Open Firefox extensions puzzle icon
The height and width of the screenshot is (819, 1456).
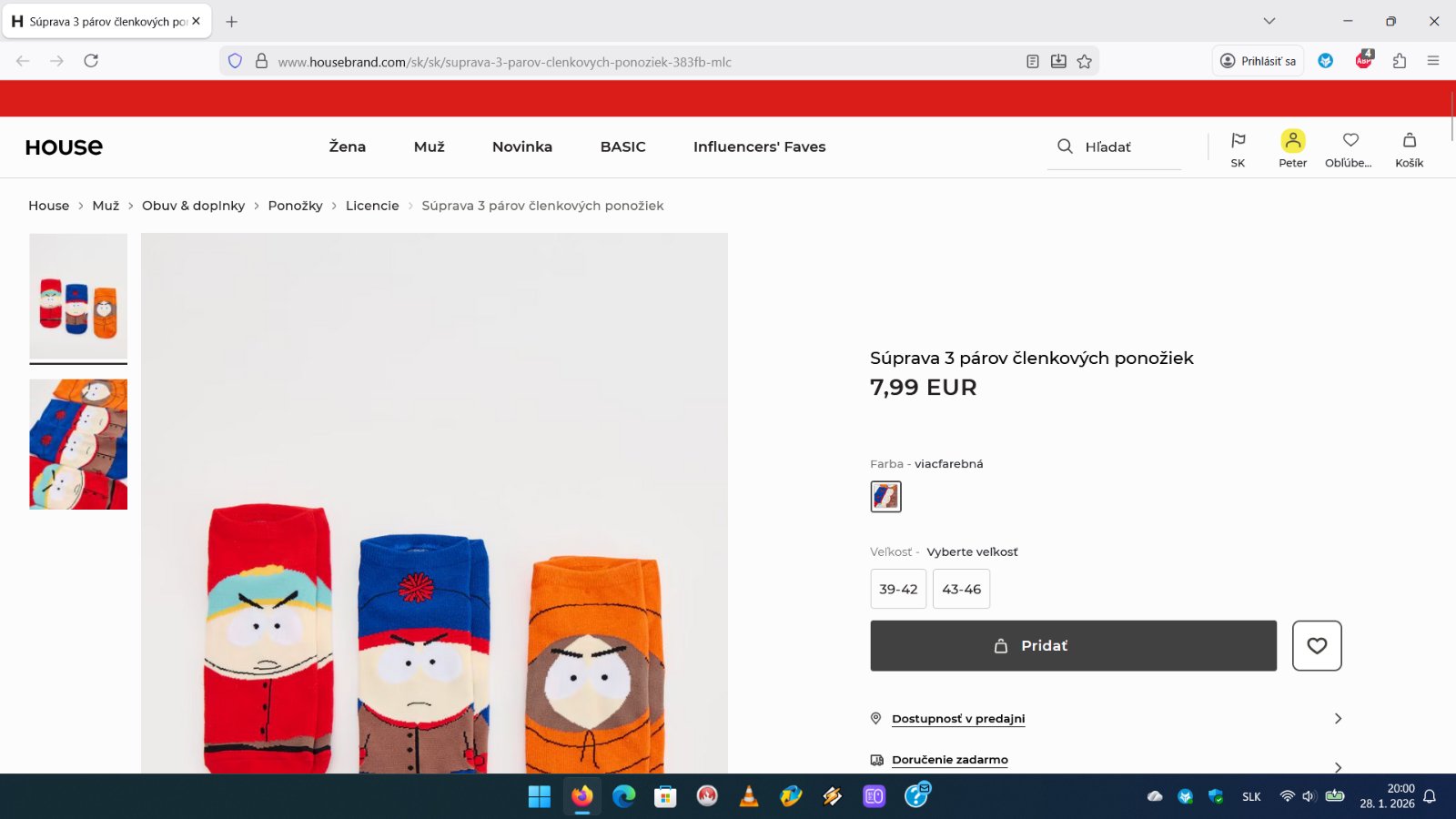click(1399, 61)
